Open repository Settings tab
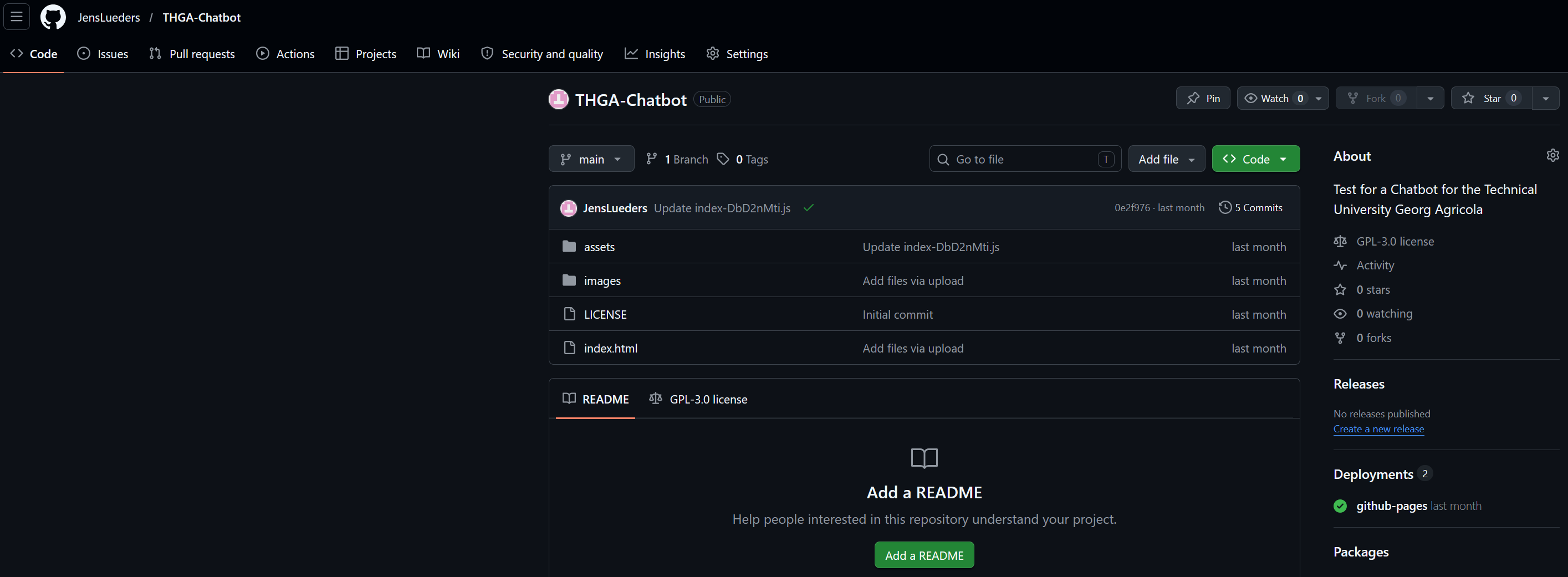 [737, 54]
